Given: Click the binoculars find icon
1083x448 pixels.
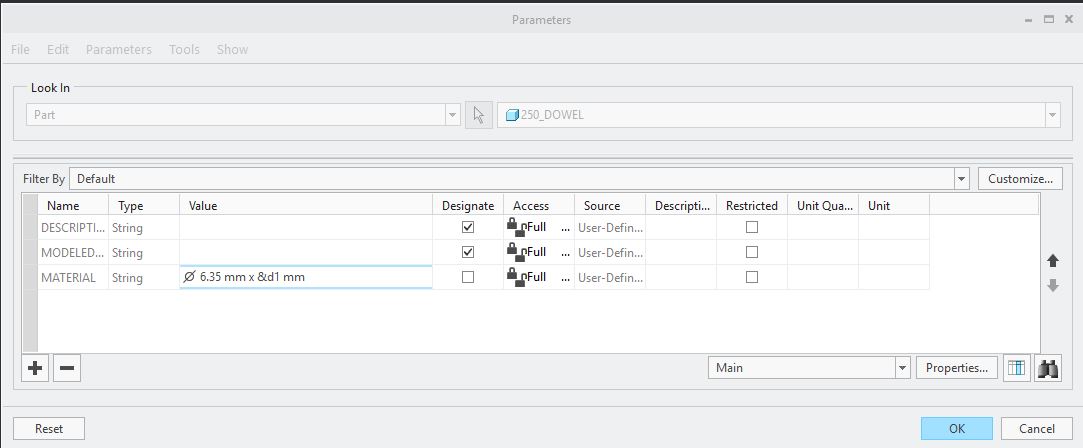Looking at the screenshot, I should (1048, 368).
